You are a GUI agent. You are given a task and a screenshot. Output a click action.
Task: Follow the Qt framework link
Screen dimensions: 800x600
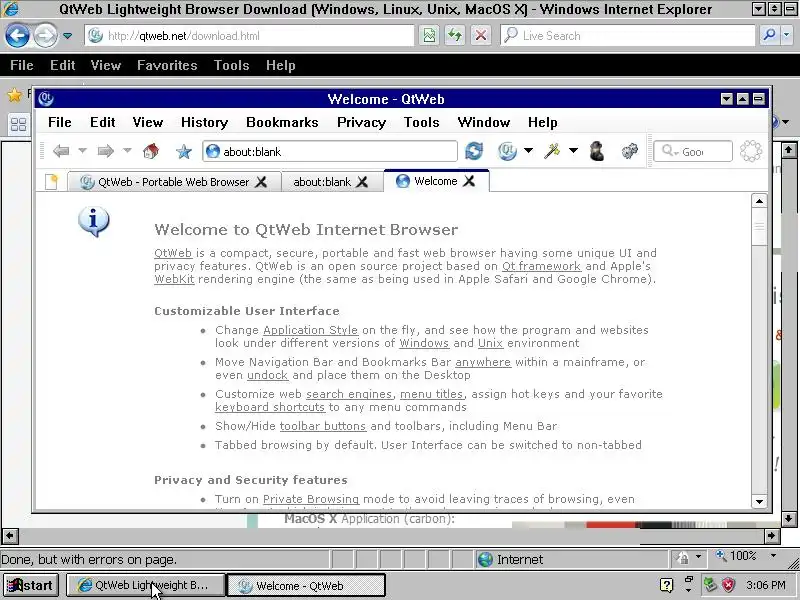click(x=541, y=266)
